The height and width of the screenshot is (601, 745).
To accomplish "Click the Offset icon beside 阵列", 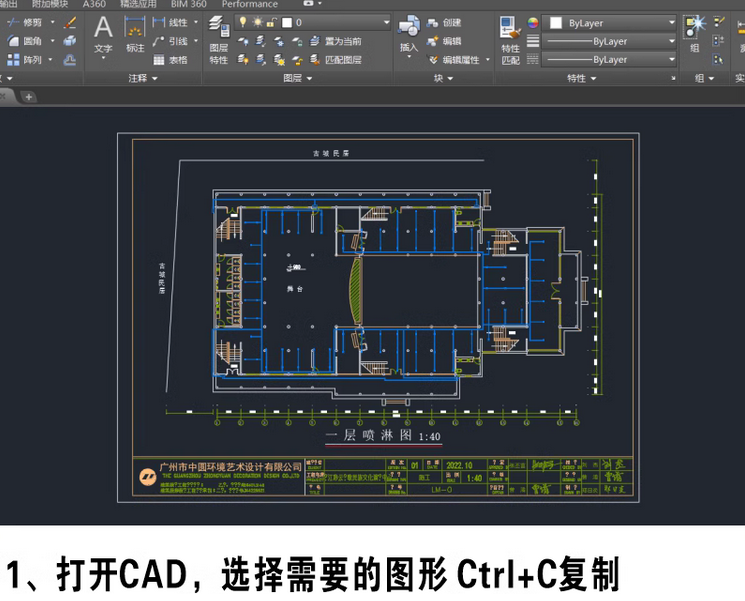I will click(x=70, y=60).
